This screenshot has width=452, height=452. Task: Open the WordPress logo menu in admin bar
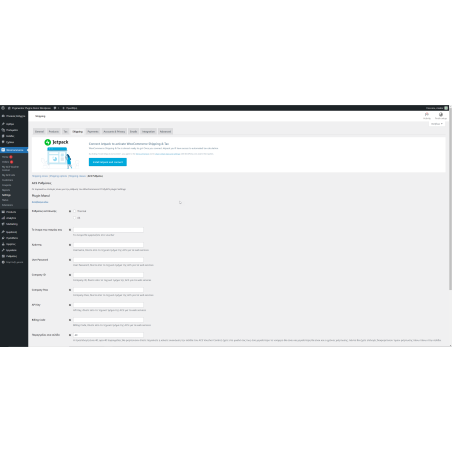click(x=3, y=108)
